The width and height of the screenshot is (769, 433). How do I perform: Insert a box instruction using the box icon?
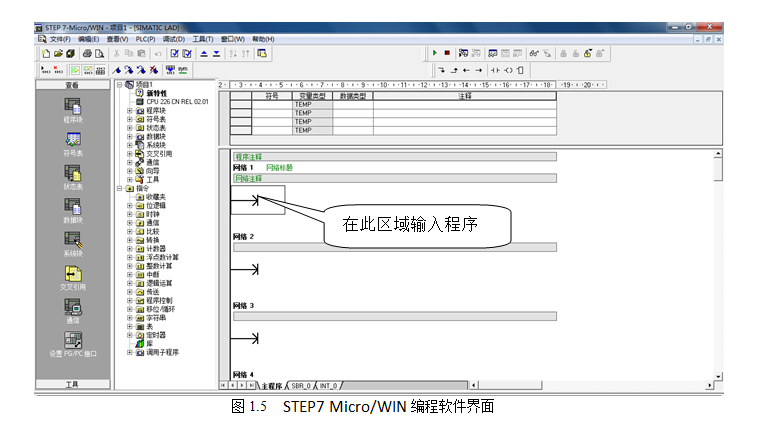[x=520, y=70]
